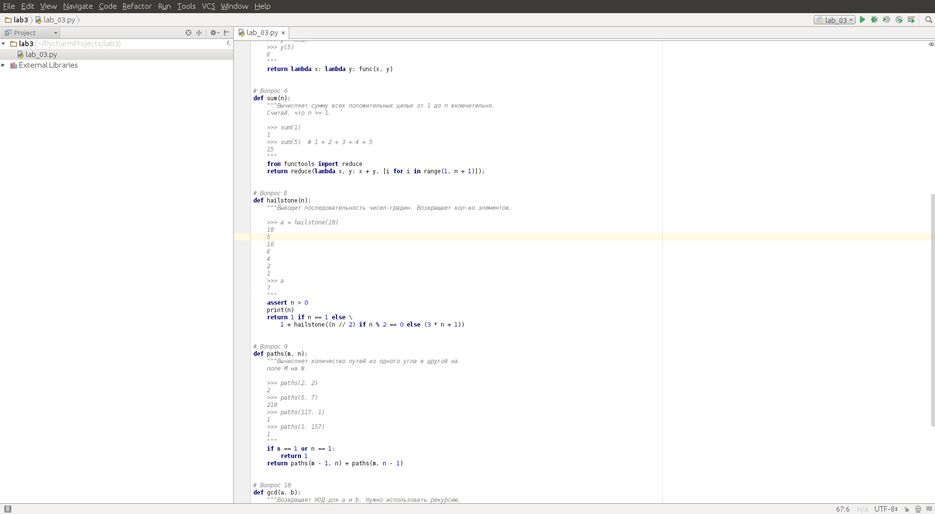
Task: Click the 'assert n > 0' line
Action: point(287,302)
